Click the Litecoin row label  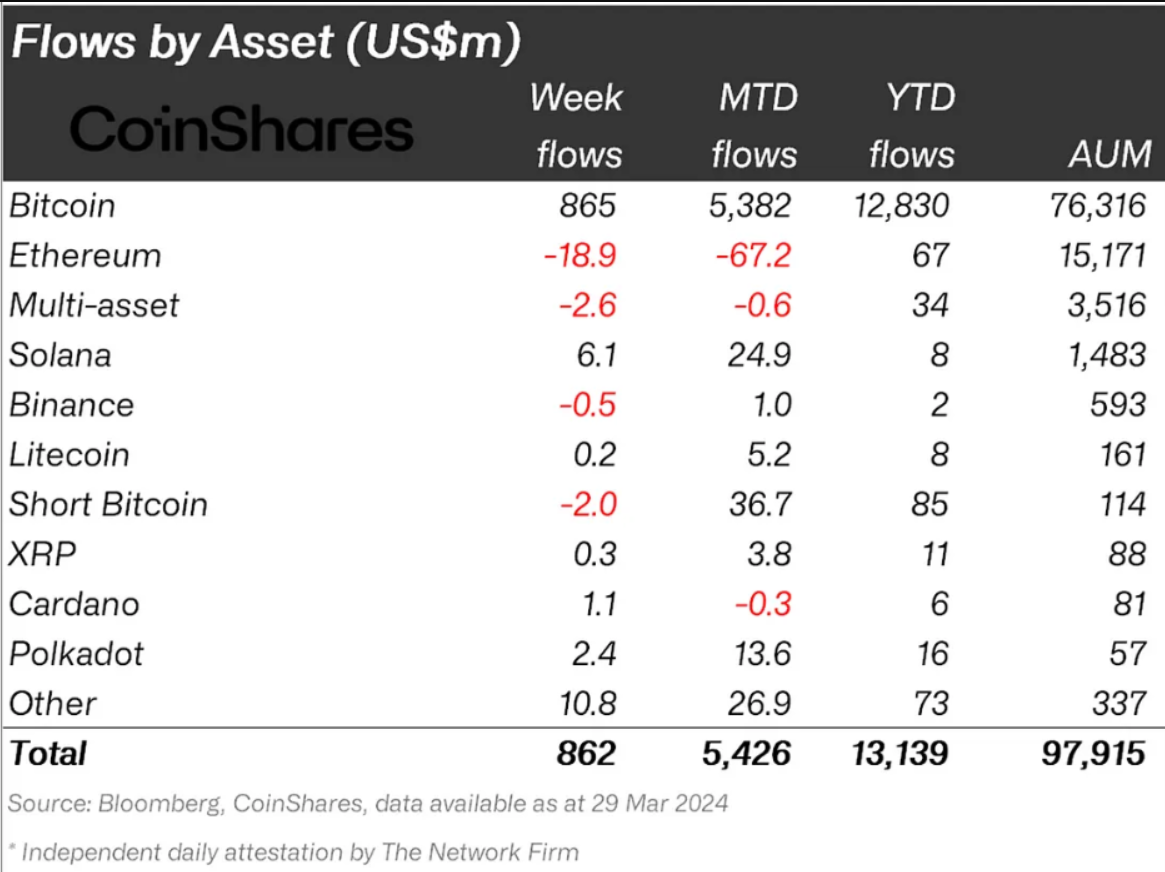tap(69, 455)
